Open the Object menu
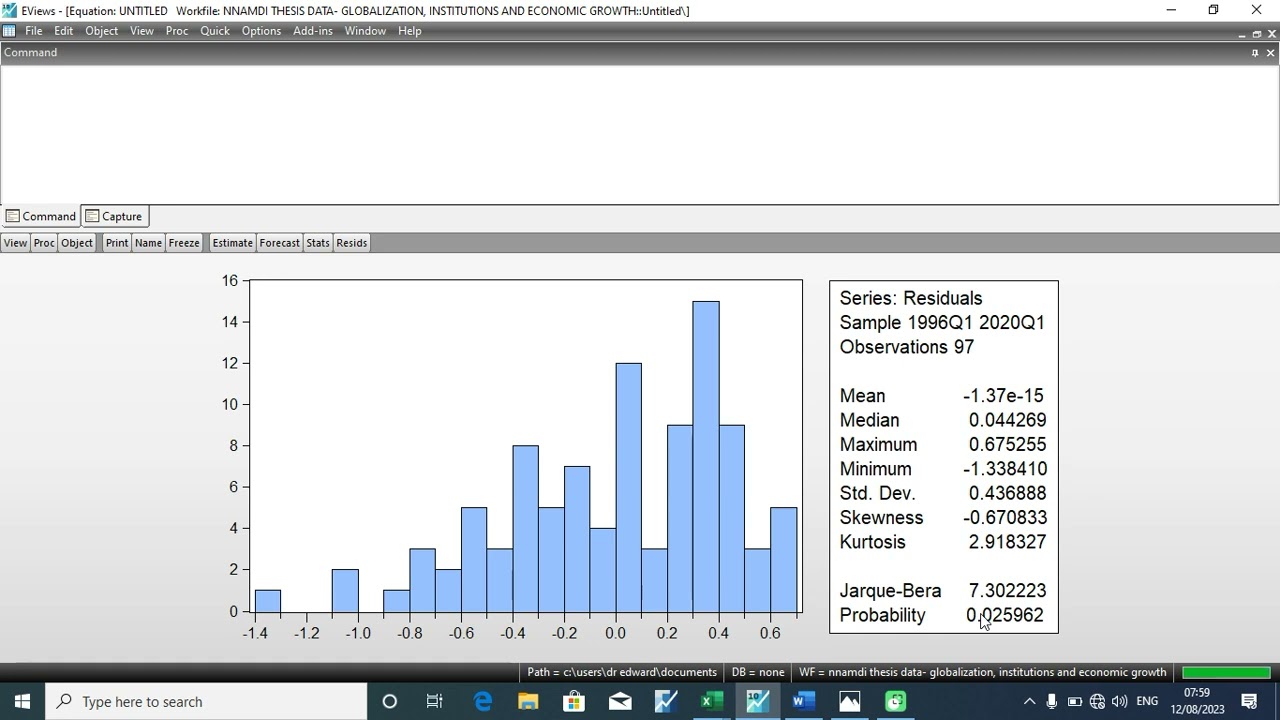1280x720 pixels. (x=101, y=31)
